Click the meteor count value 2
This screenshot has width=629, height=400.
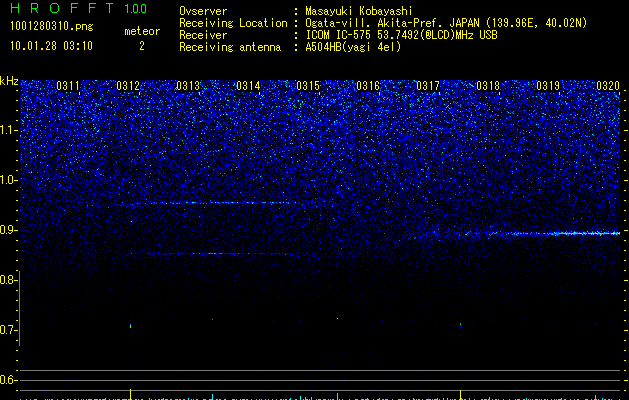click(142, 46)
